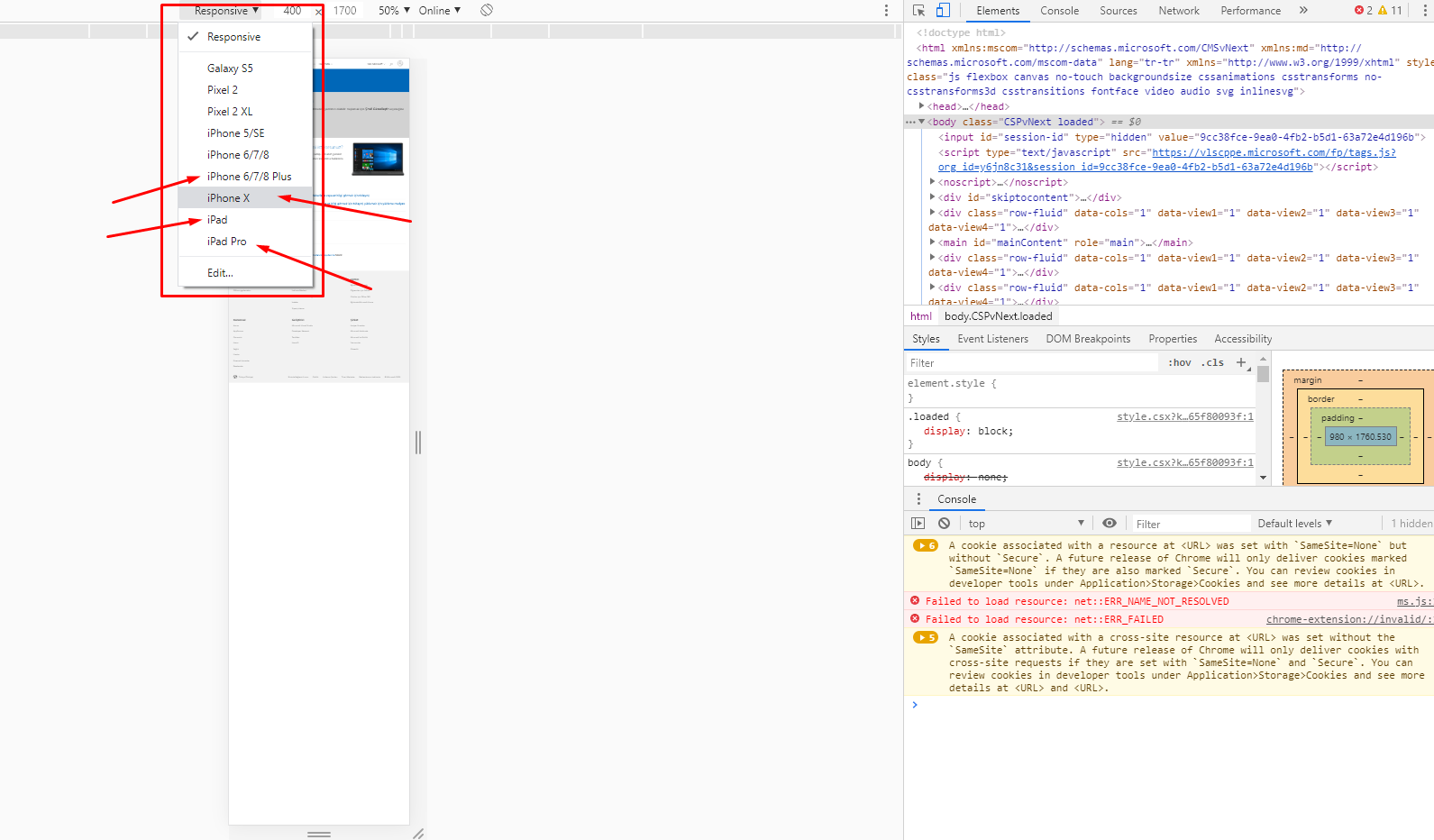
Task: Expand the group of 6 cookie warnings
Action: 925,545
